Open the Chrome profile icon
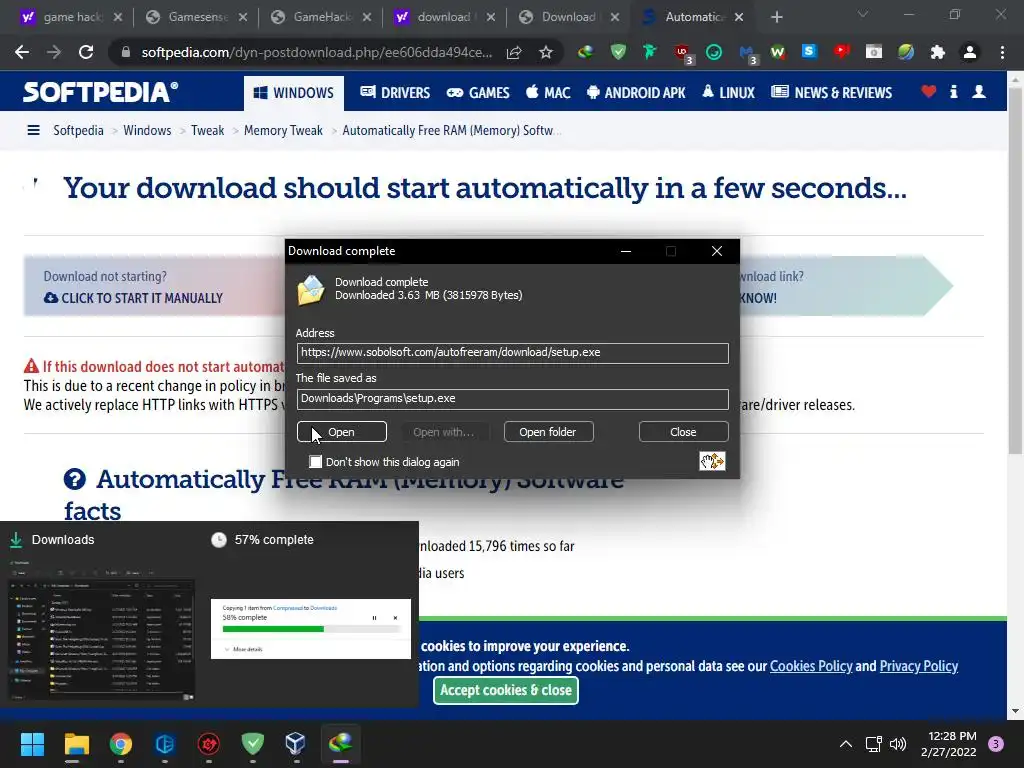Viewport: 1024px width, 768px height. point(970,52)
